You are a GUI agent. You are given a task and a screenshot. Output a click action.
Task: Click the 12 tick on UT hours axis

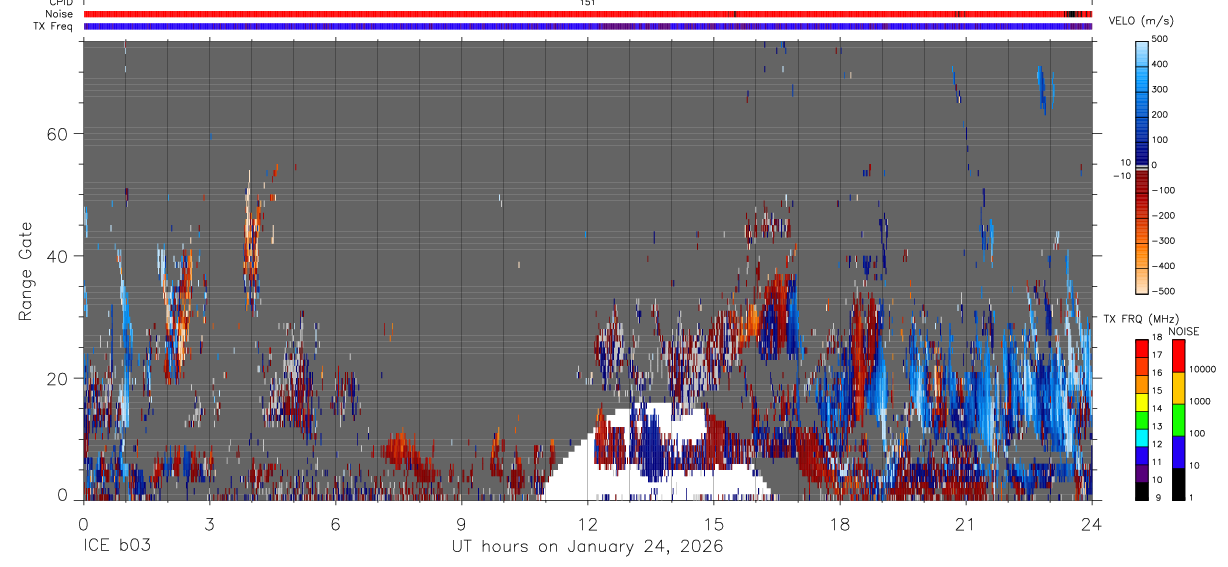coord(587,523)
